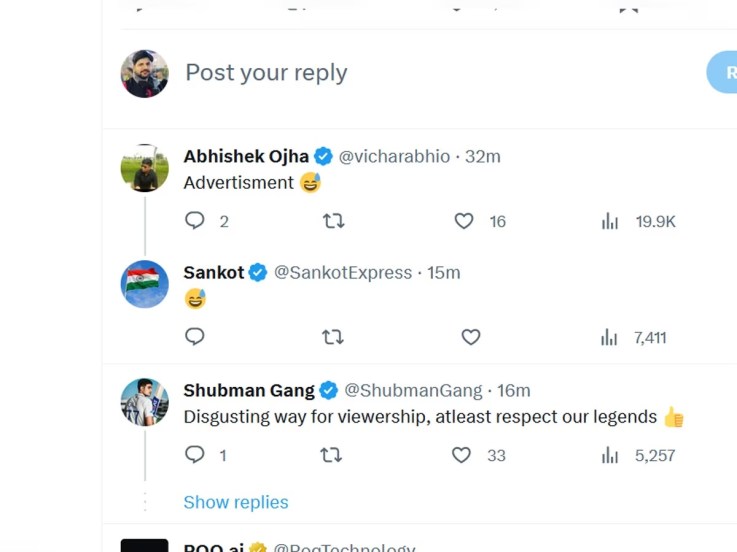Reply to Abhishek Ojha's comment
Image resolution: width=737 pixels, height=552 pixels.
(x=195, y=221)
